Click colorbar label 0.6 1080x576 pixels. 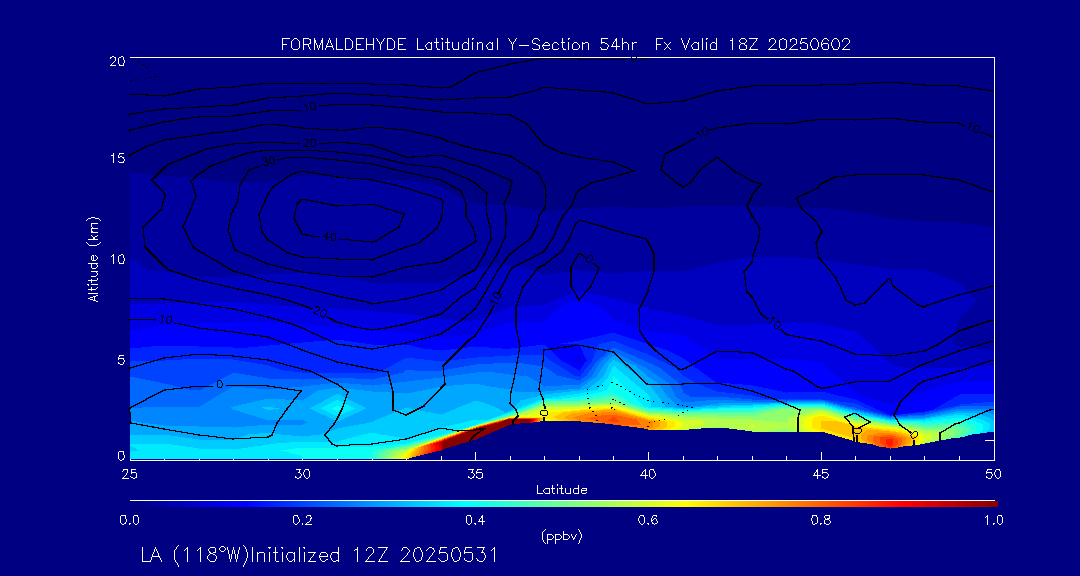point(648,520)
